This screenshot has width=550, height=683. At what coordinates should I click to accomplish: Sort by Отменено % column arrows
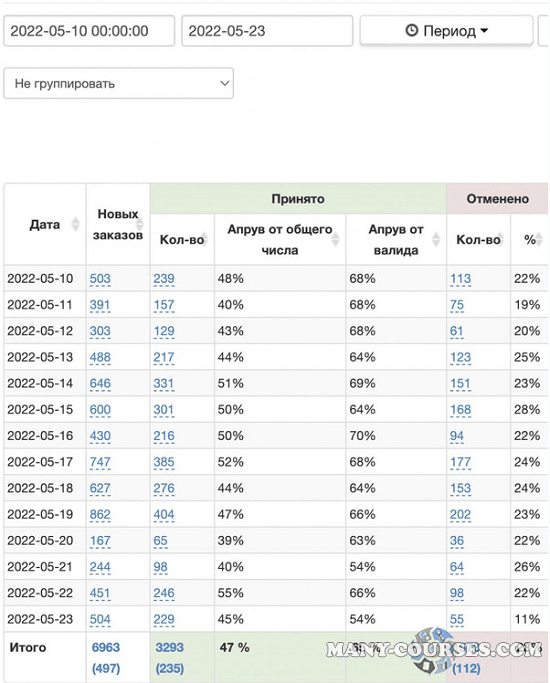point(539,239)
